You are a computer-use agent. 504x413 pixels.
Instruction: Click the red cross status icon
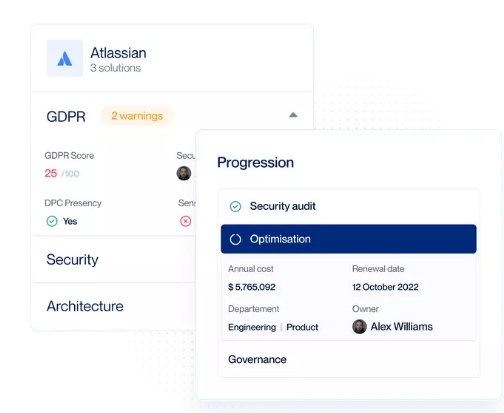186,221
